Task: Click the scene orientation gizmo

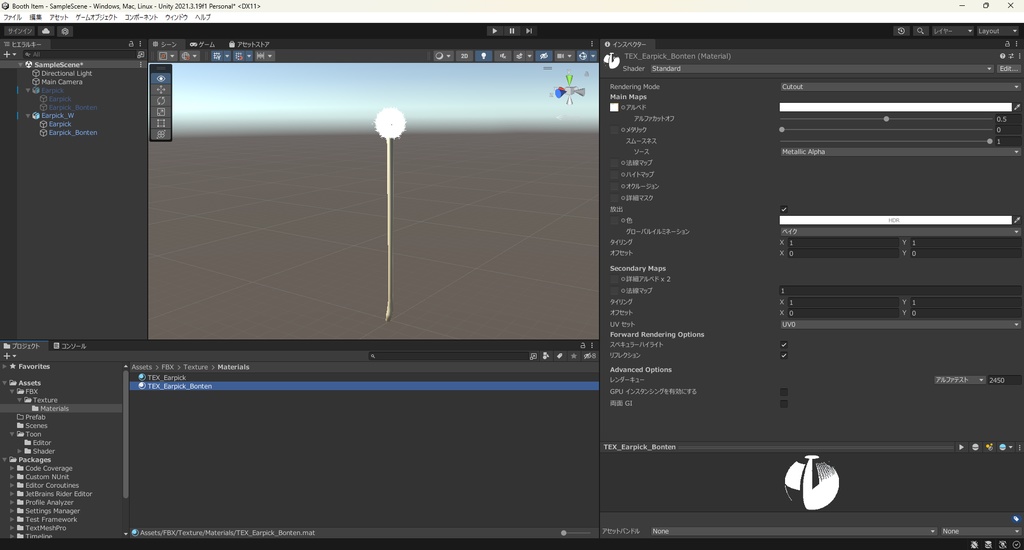Action: pos(569,89)
